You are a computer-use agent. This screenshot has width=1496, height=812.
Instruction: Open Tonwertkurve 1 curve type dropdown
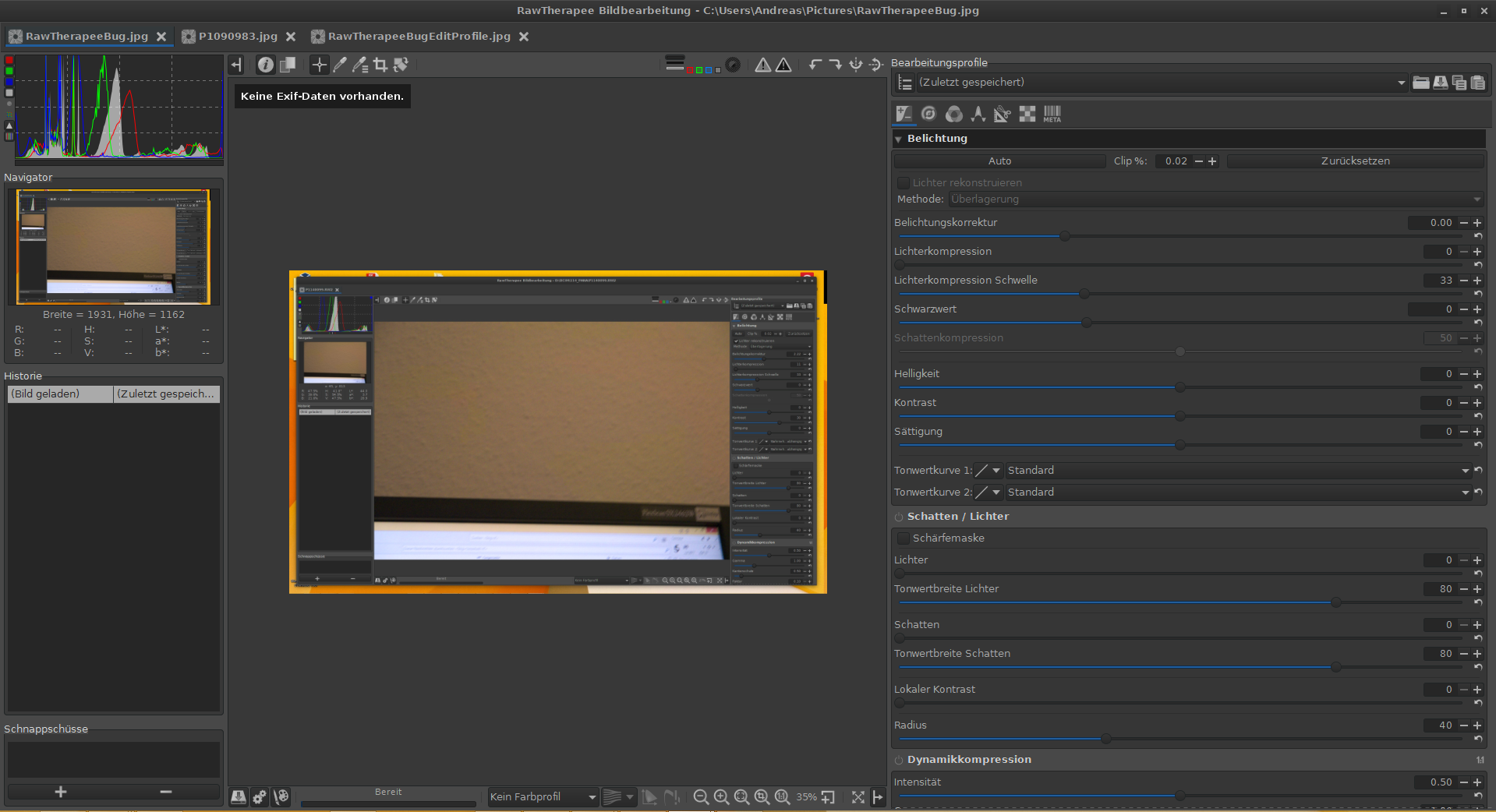(x=988, y=470)
